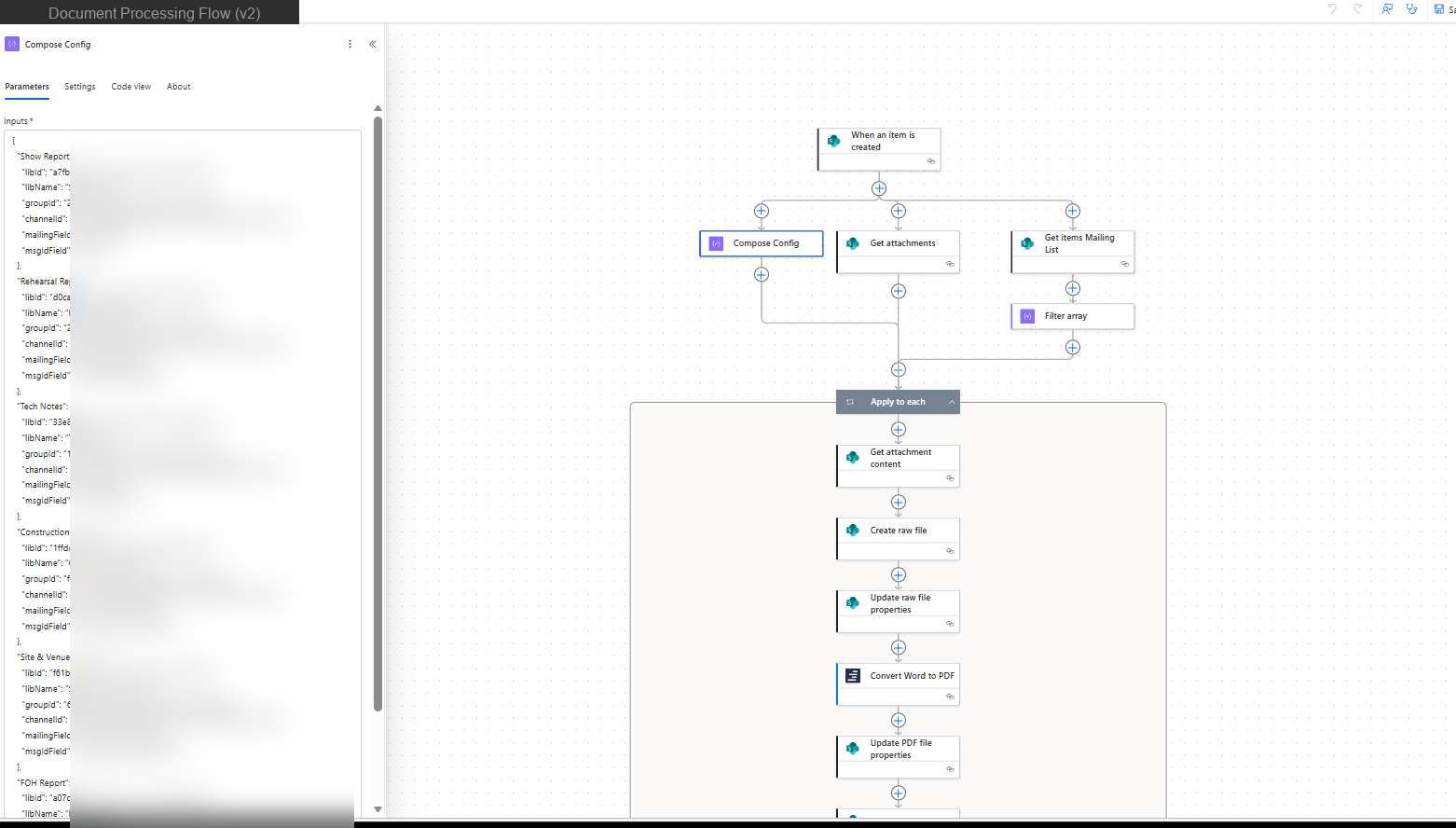Open the three-dot options menu for Compose Config
1456x828 pixels.
point(350,44)
